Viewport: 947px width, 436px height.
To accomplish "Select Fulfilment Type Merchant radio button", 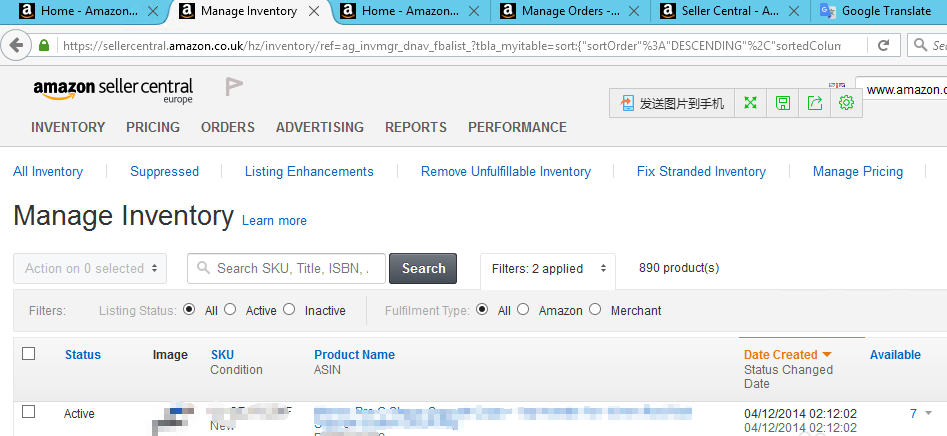I will (x=595, y=309).
